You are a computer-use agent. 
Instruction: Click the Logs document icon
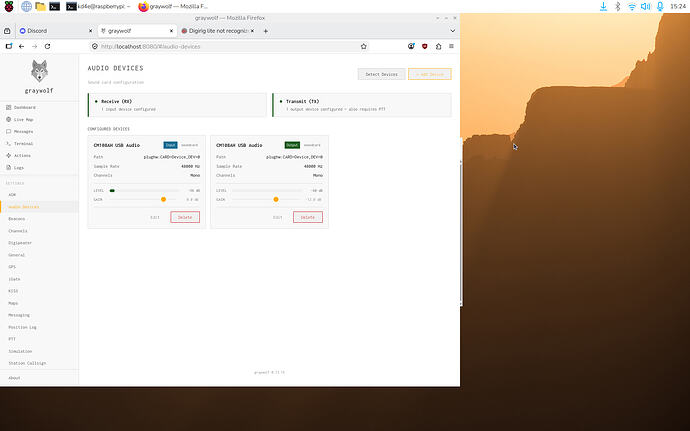tap(8, 167)
